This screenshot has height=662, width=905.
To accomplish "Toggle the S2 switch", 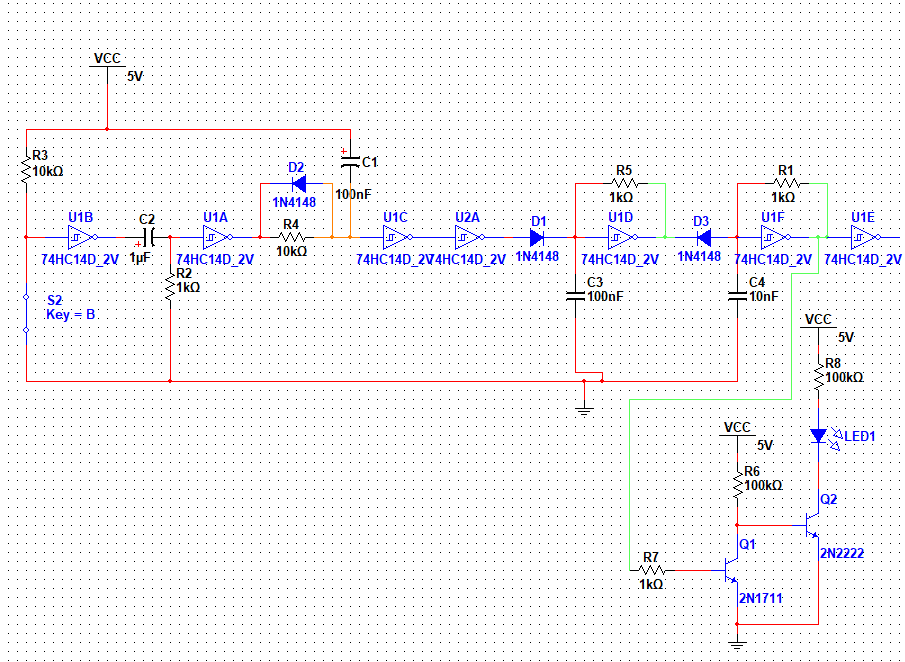I will pyautogui.click(x=27, y=313).
